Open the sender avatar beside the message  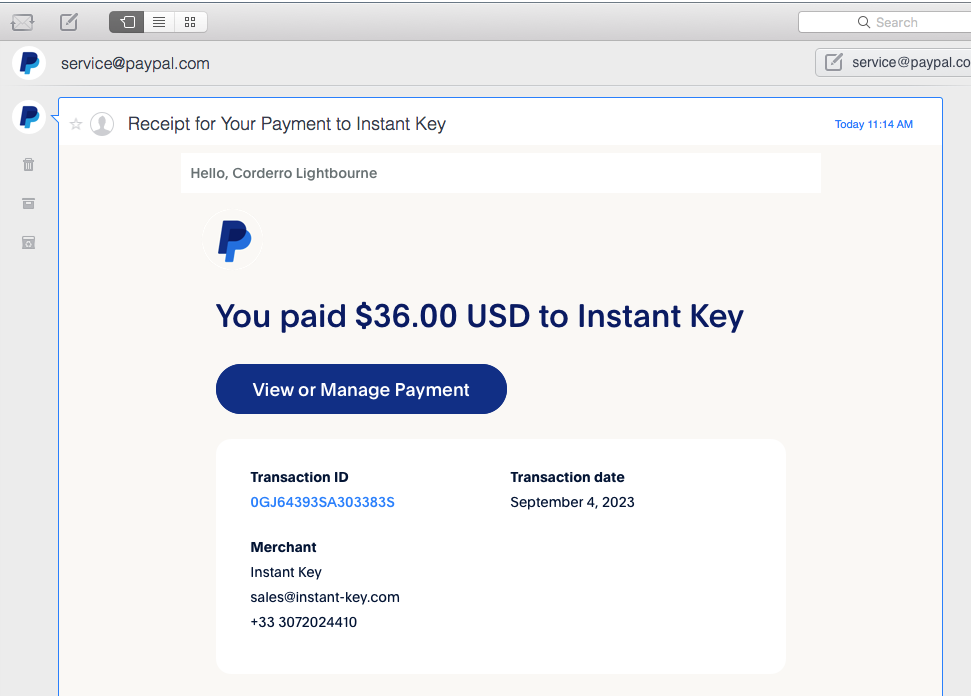click(29, 117)
